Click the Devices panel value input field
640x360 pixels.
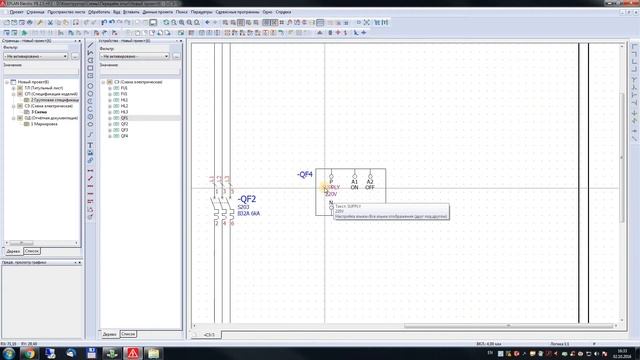pyautogui.click(x=140, y=71)
